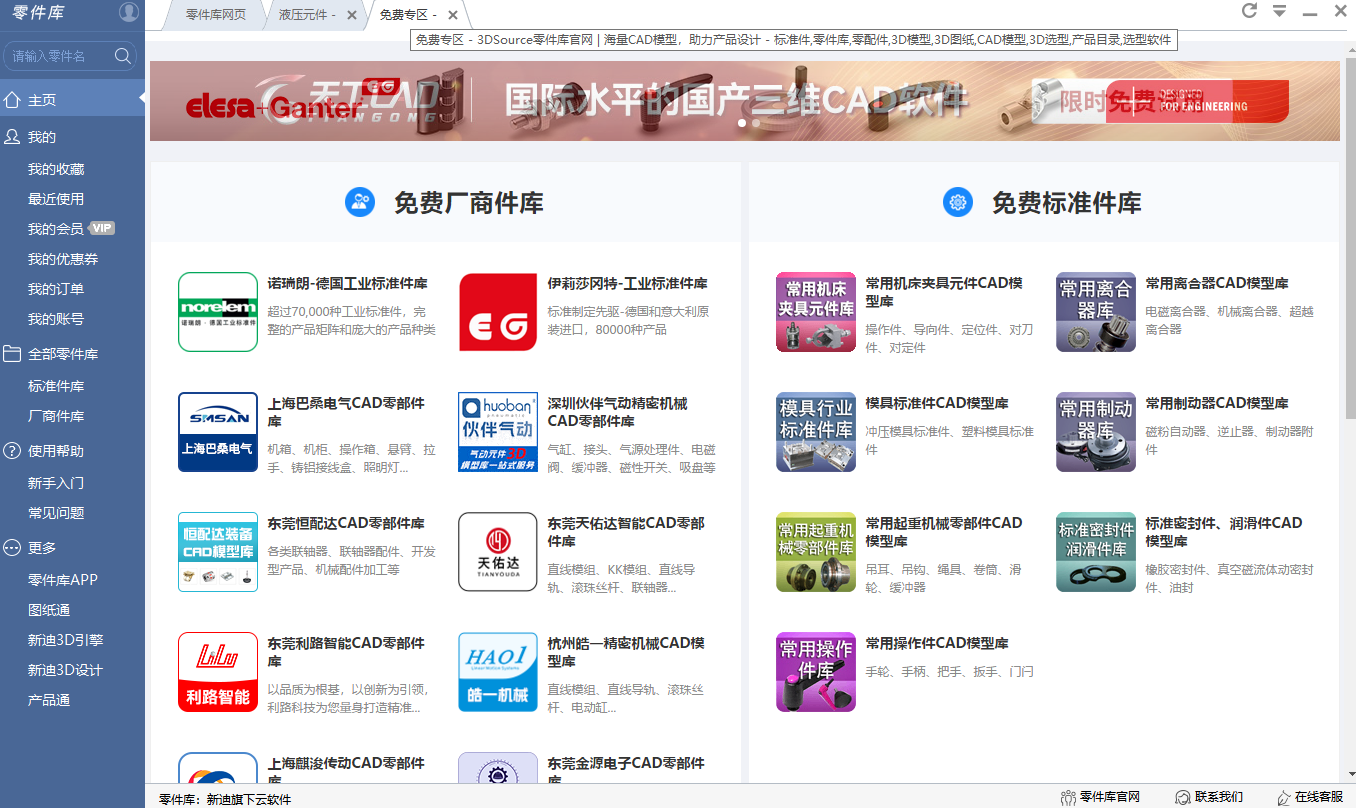The height and width of the screenshot is (808, 1356).
Task: Open 图纸通 in sidebar
Action: pos(49,610)
